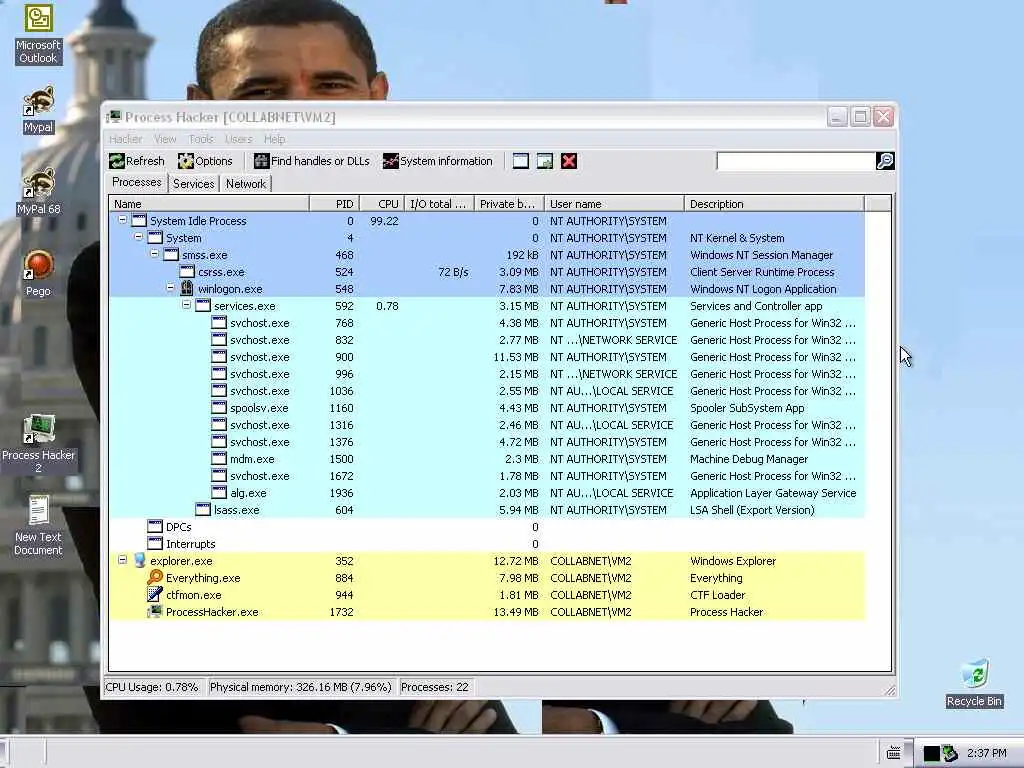
Task: Click the Physical memory status entry
Action: pos(300,687)
